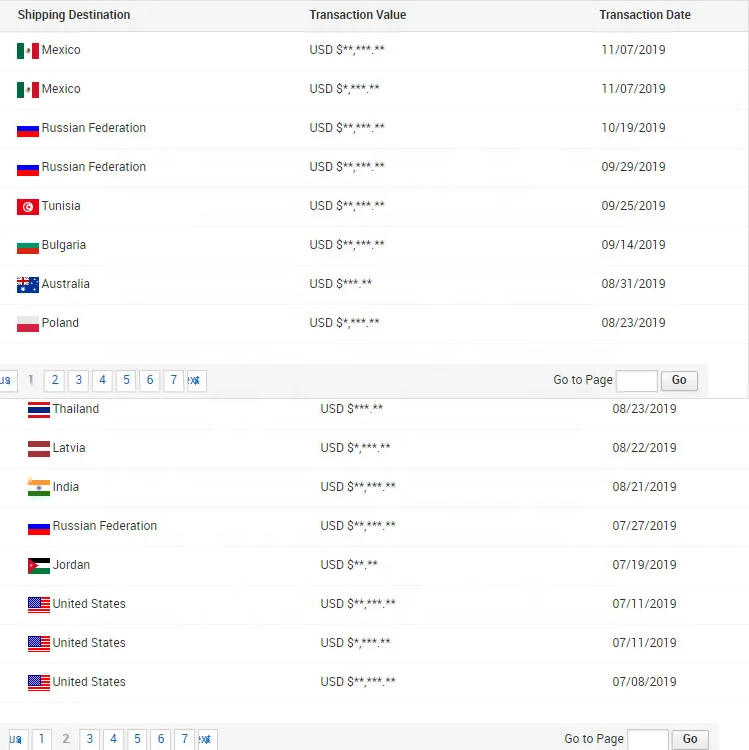This screenshot has height=750, width=749.
Task: Focus the Go to Page field under the United States rows
Action: click(648, 739)
